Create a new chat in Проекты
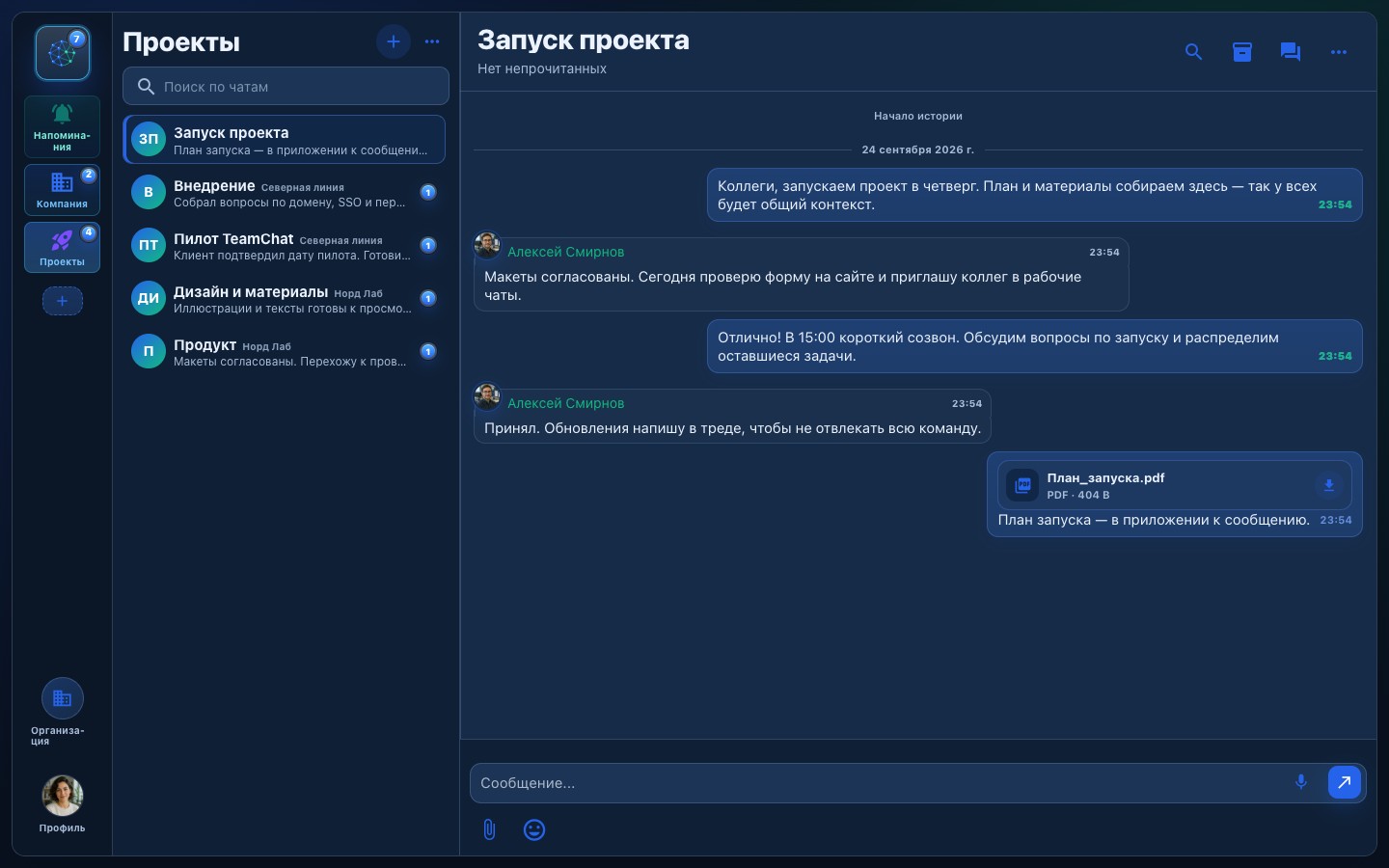The image size is (1389, 868). 394,41
